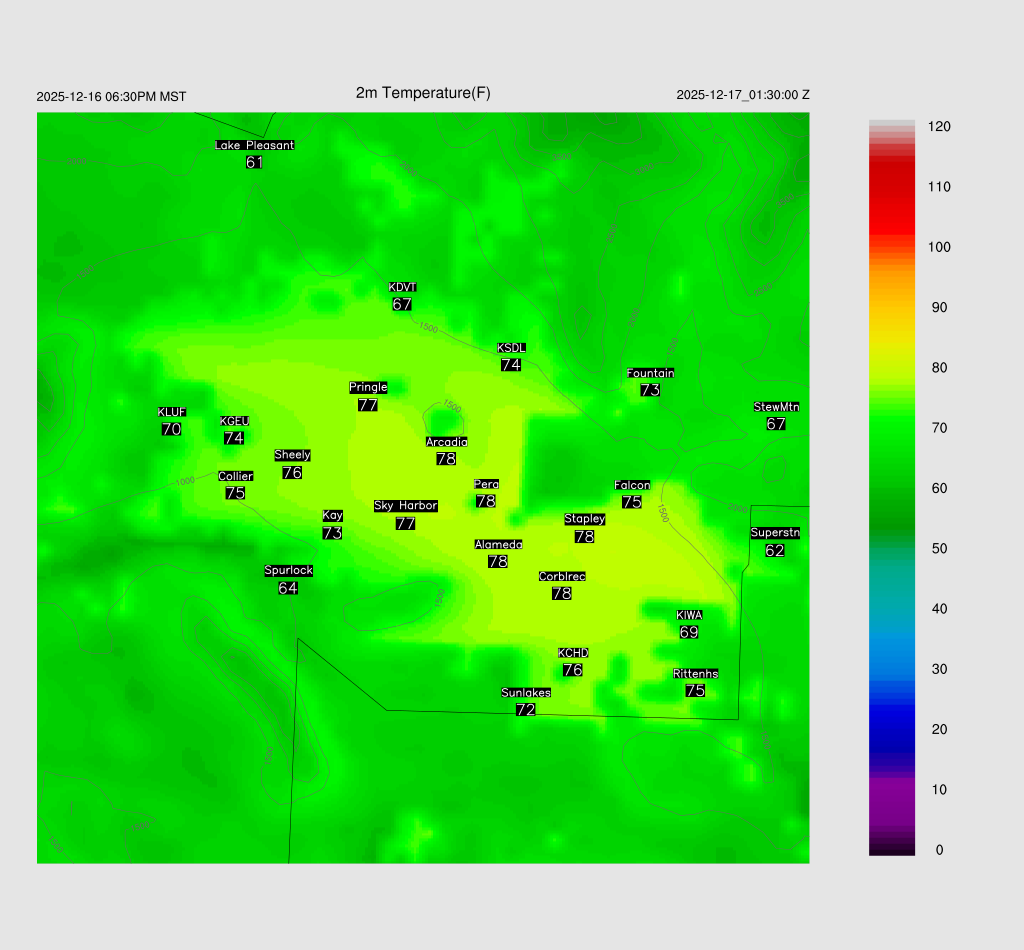Select the Sky Harbor station label

coord(405,506)
